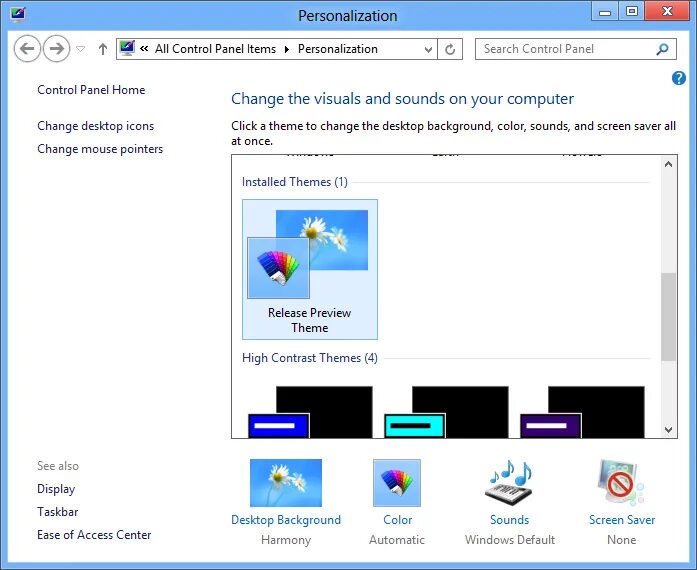Screen dimensions: 697x570
Task: Click the Installed Themes (1) heading
Action: 295,182
